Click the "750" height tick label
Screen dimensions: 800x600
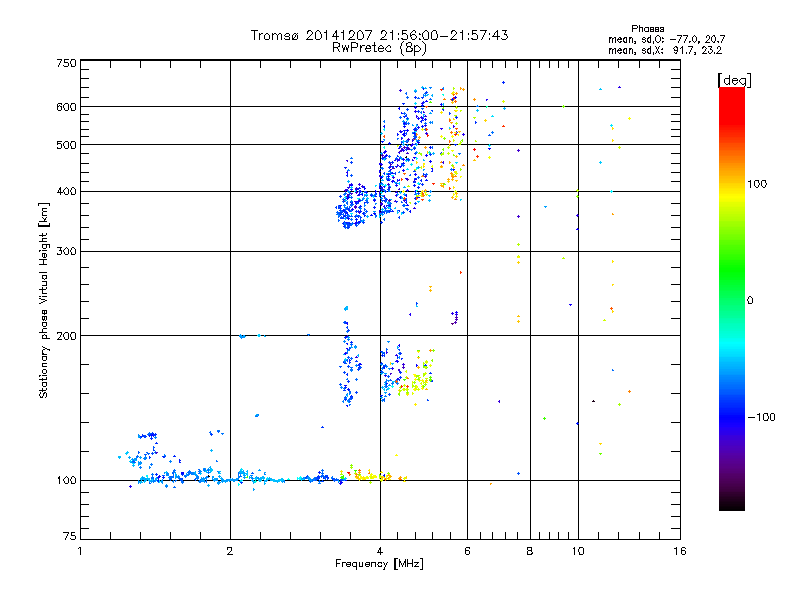coord(66,63)
